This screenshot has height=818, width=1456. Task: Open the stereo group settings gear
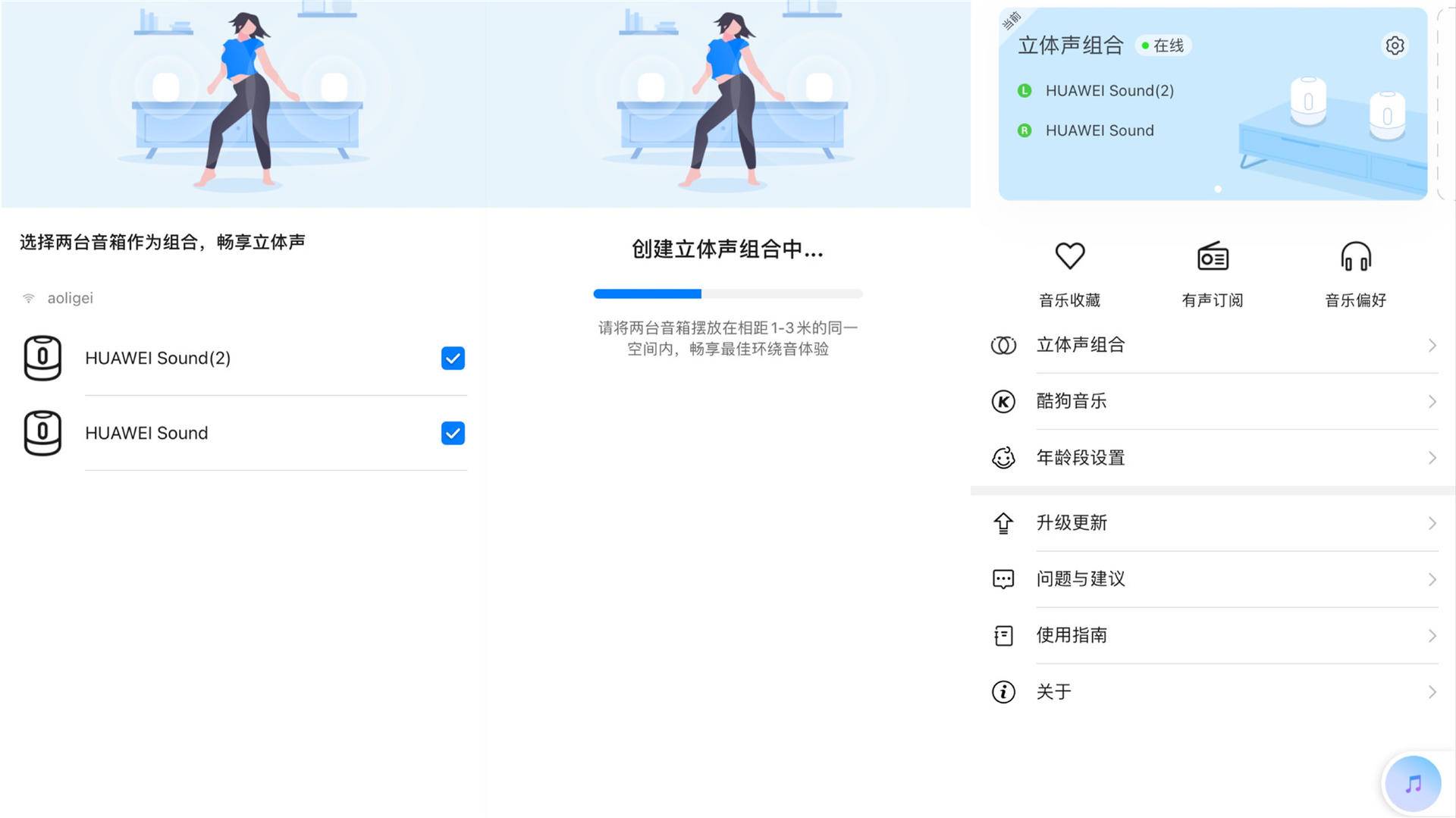(x=1394, y=45)
